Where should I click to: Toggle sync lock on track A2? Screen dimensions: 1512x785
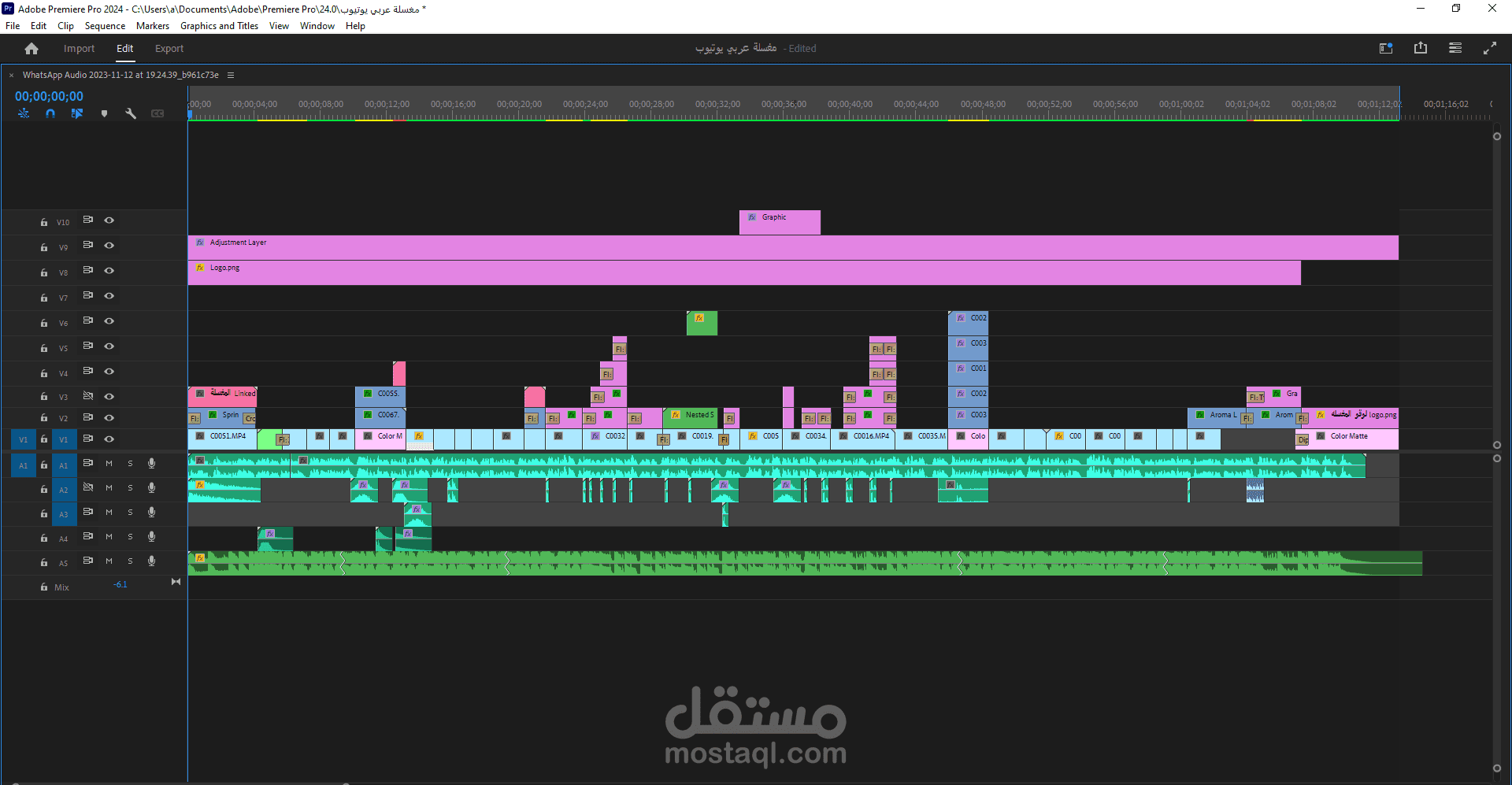[88, 488]
